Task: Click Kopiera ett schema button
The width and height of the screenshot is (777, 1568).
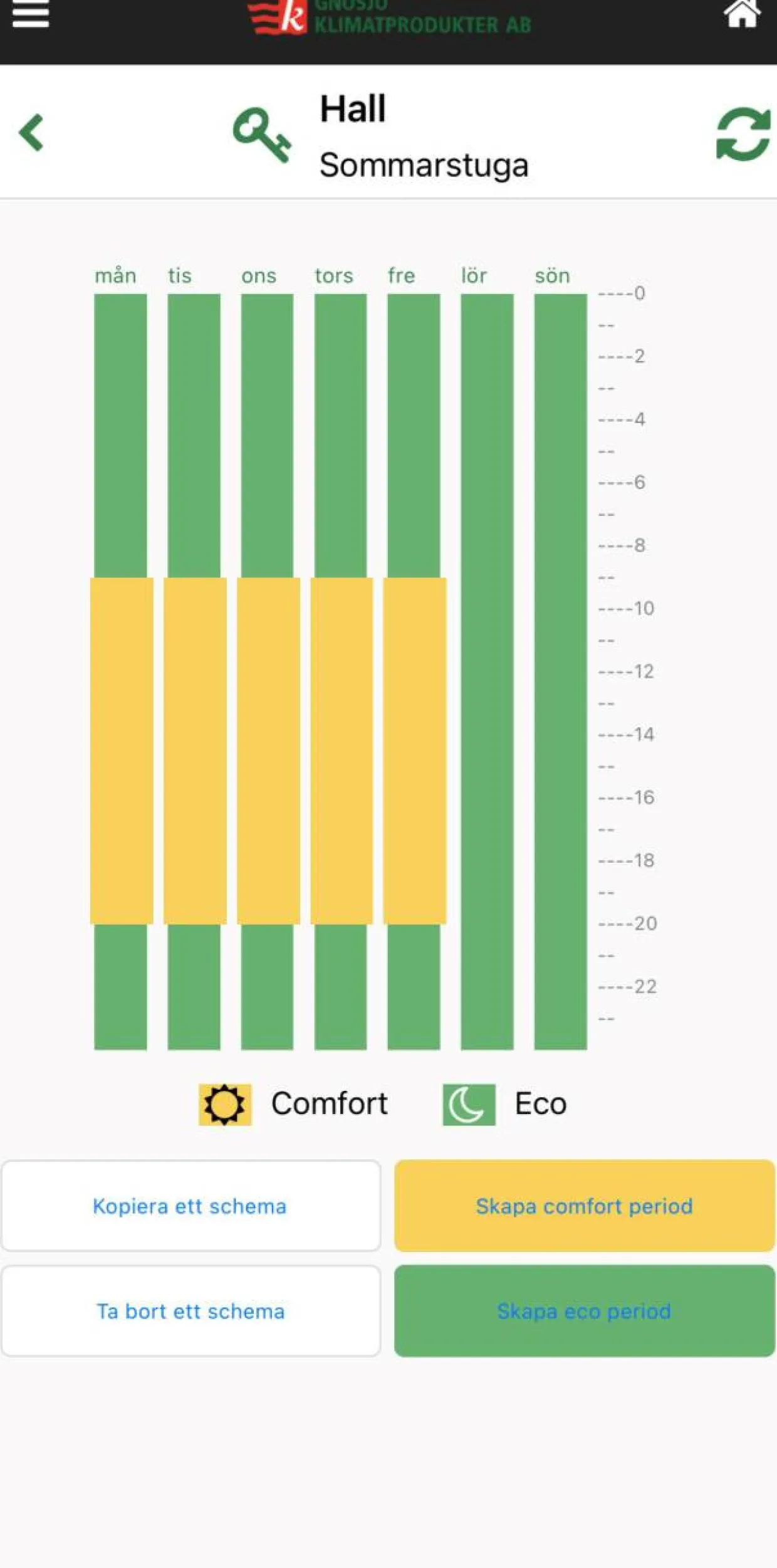Action: click(x=190, y=1206)
